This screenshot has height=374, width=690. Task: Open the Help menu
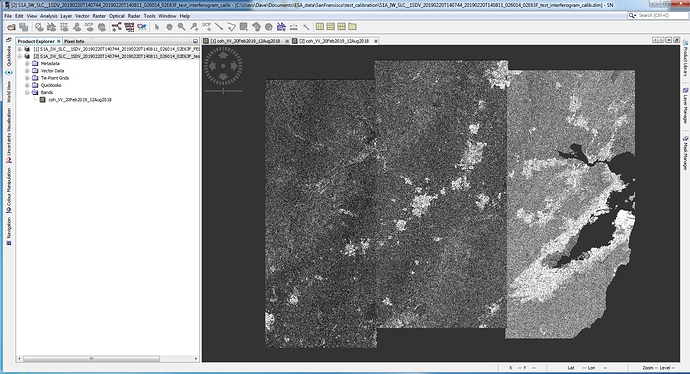[185, 16]
